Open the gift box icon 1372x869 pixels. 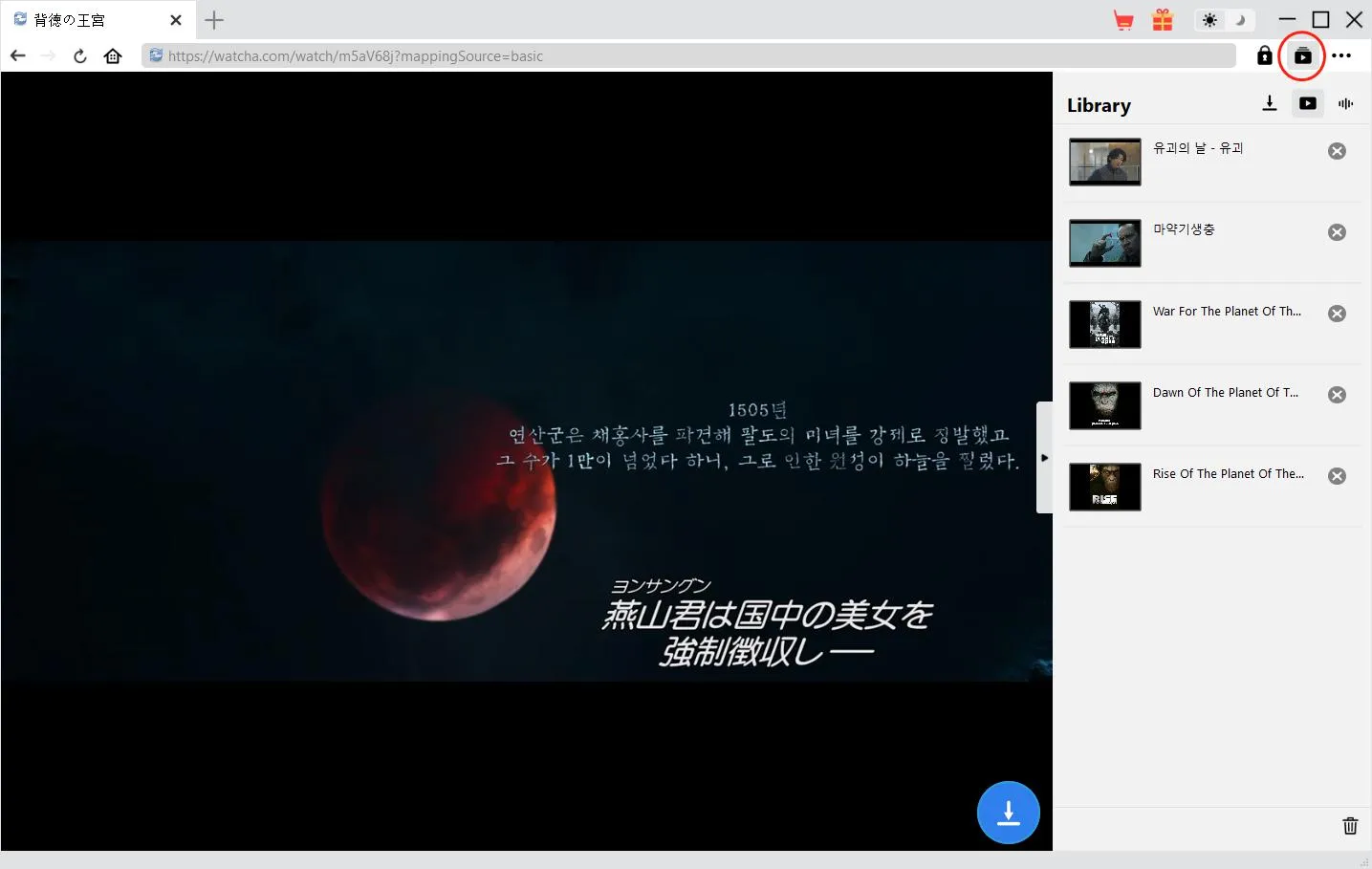1162,20
